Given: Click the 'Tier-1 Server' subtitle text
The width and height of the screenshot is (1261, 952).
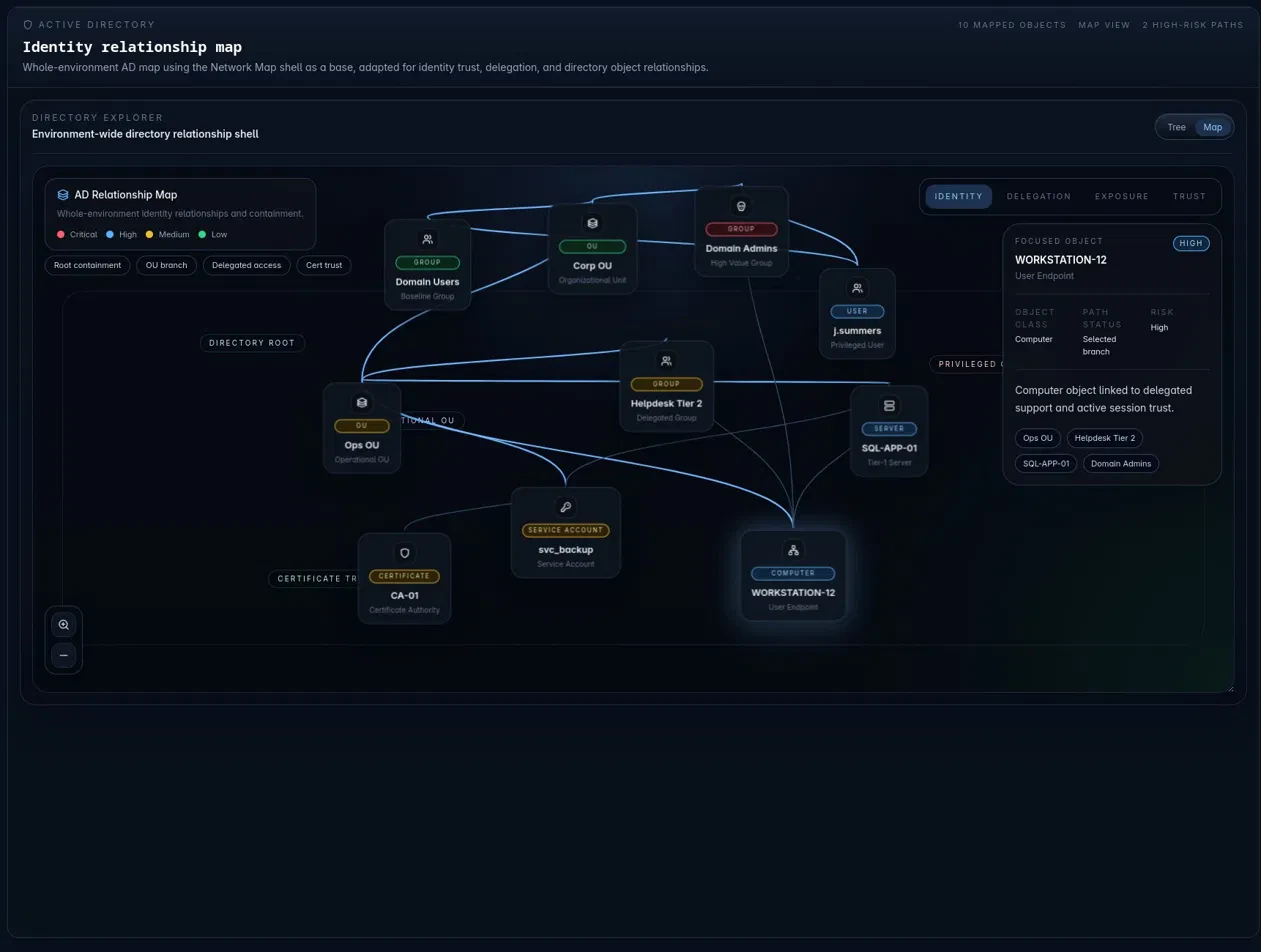Looking at the screenshot, I should coord(889,463).
